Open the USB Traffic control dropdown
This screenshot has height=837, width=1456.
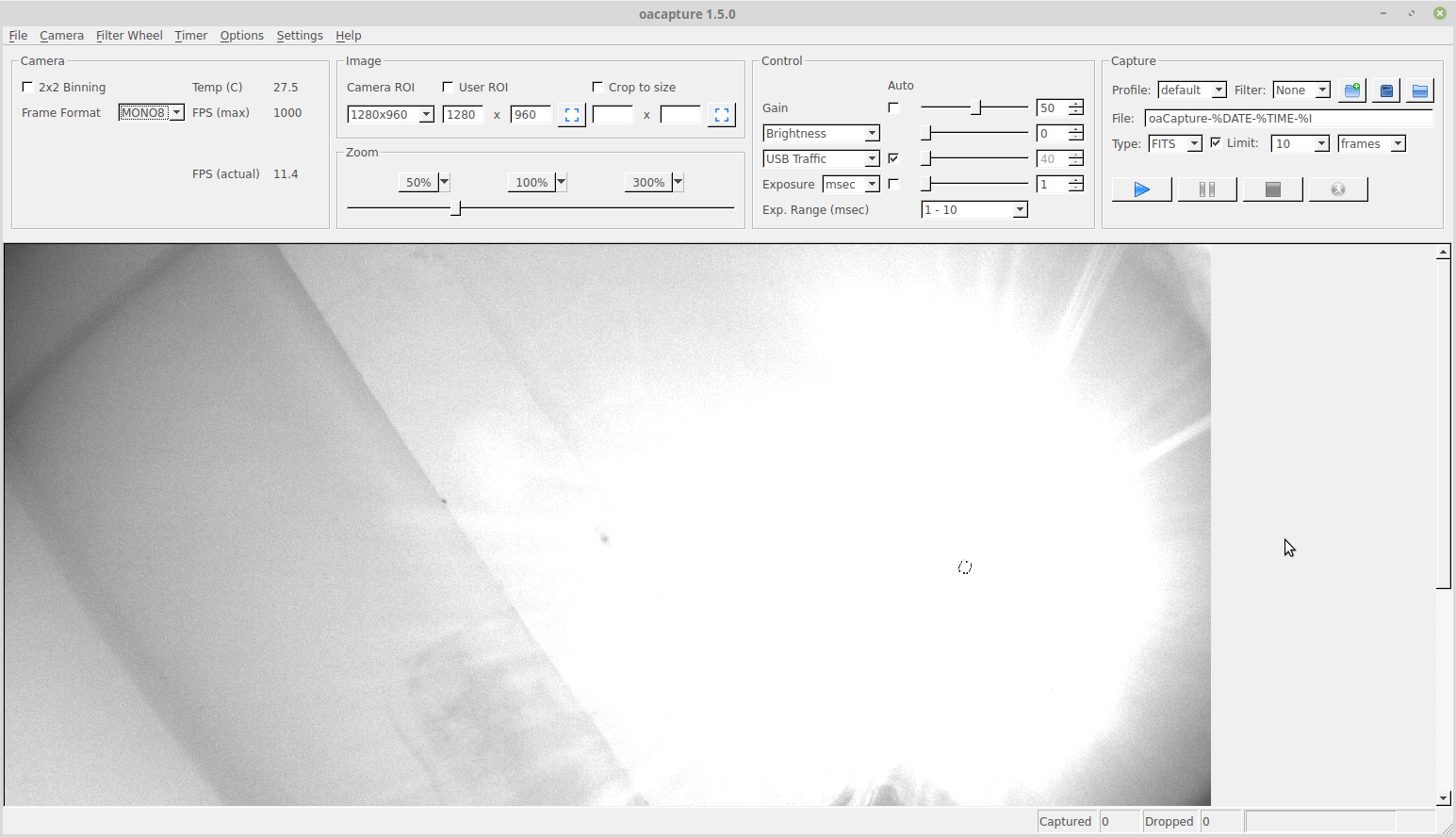(821, 158)
